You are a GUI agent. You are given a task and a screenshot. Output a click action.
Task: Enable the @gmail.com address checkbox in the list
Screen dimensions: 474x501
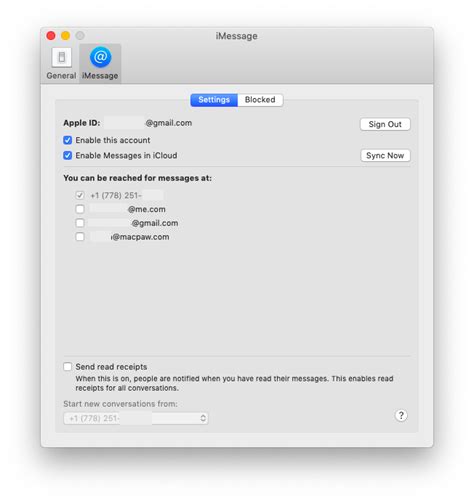tap(80, 223)
